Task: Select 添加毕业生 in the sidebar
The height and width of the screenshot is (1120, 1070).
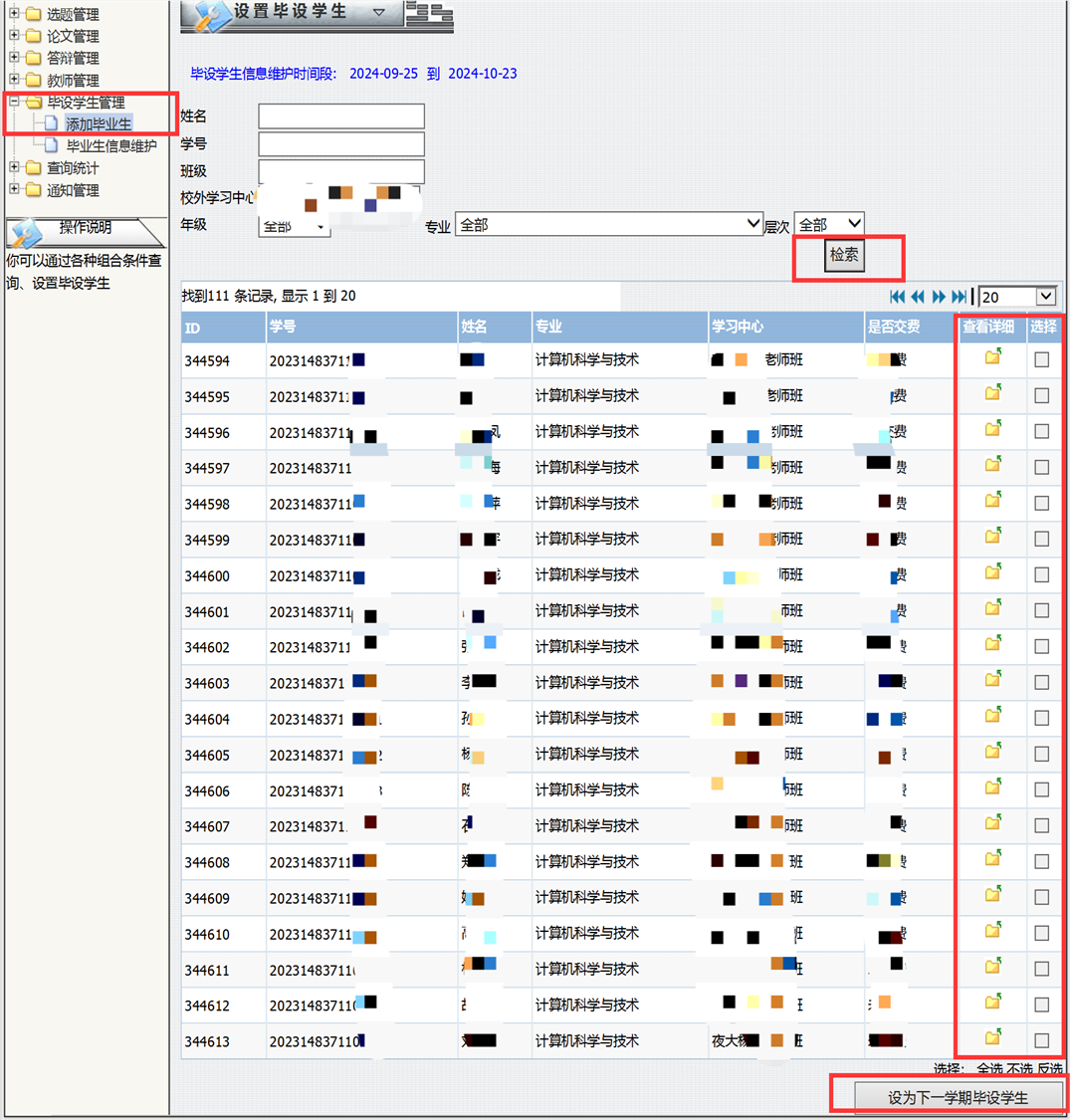Action: coord(98,124)
